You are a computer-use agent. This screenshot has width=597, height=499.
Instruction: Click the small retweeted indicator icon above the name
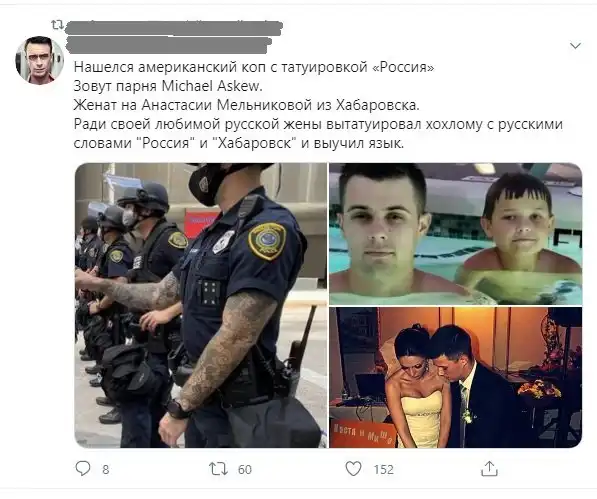coord(57,25)
